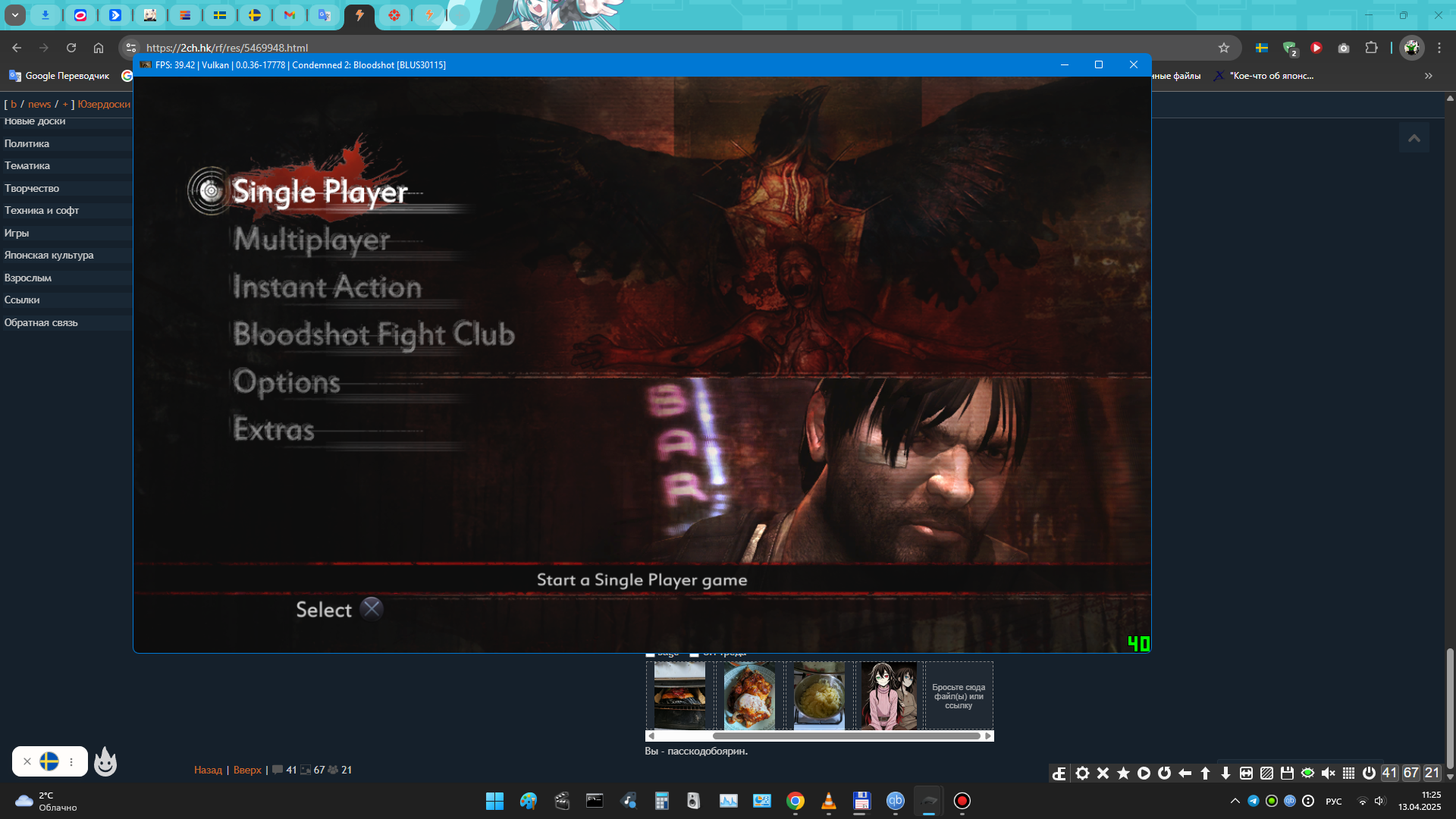This screenshot has height=819, width=1456.
Task: Open settings gear in 2ch bottom toolbar
Action: 1082,773
